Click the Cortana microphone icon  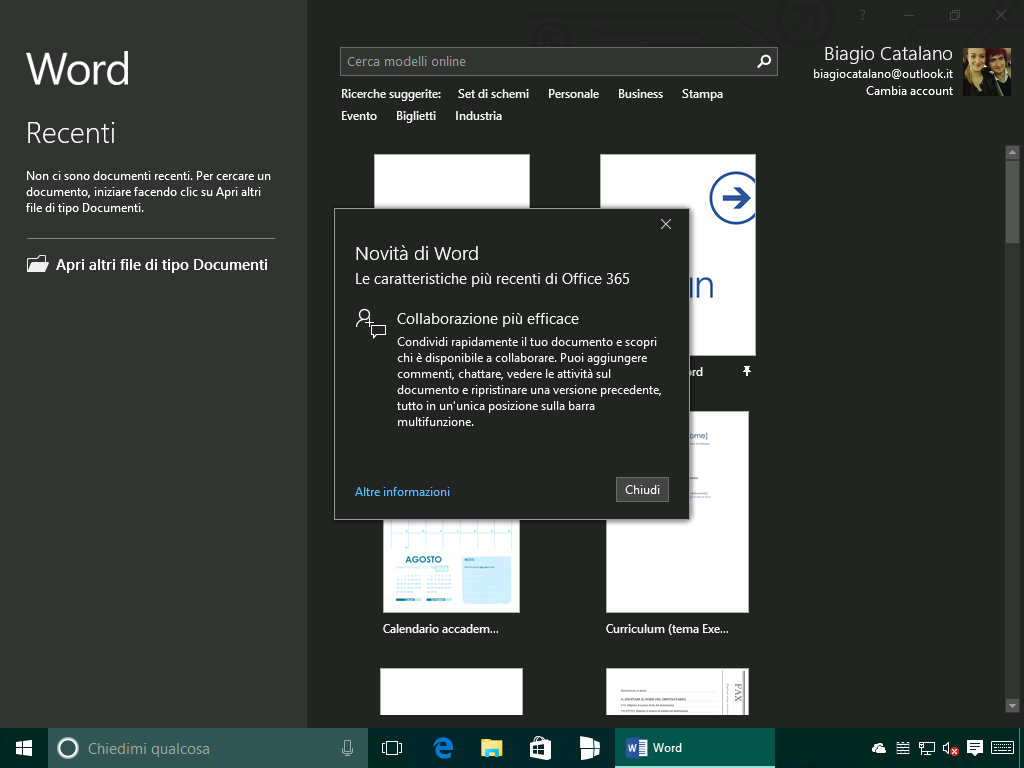tap(347, 748)
